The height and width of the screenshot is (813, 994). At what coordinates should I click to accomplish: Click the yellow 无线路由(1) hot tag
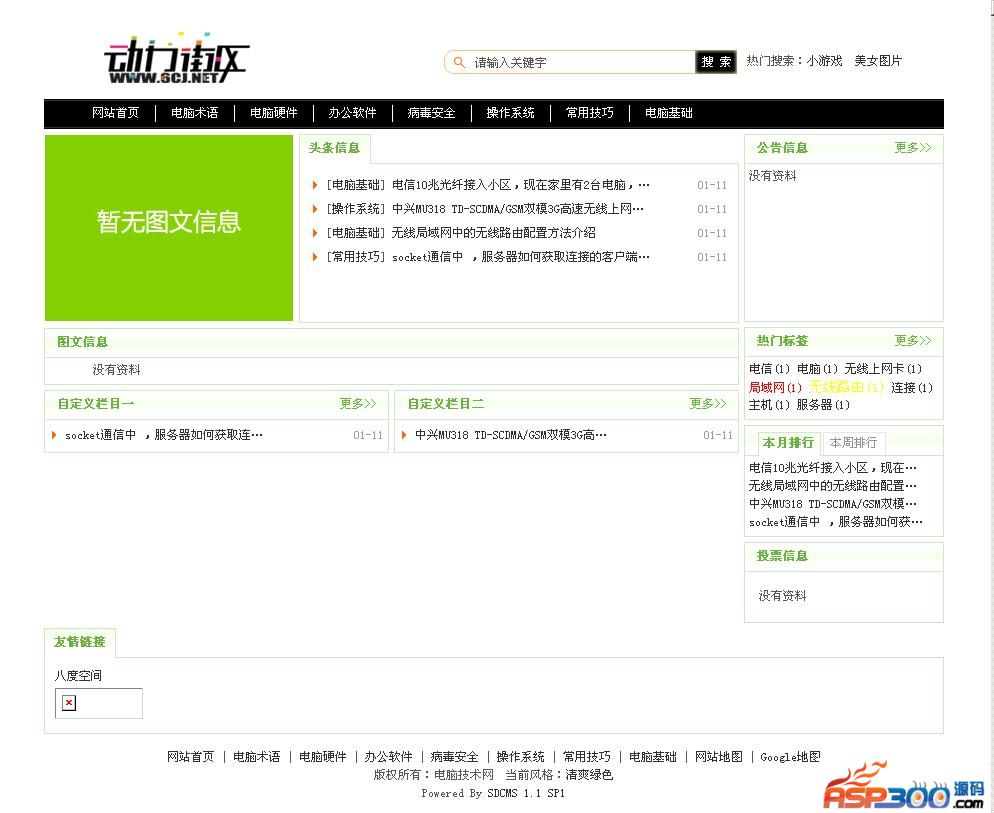tap(846, 387)
